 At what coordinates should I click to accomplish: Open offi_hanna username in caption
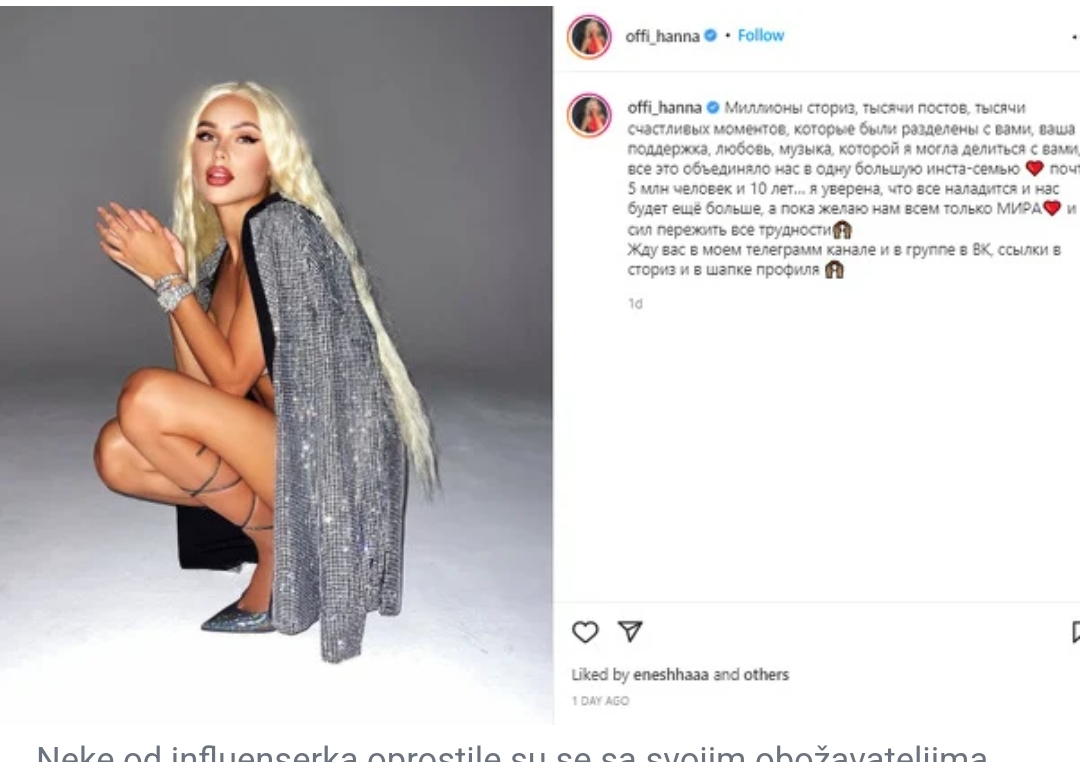tap(664, 107)
